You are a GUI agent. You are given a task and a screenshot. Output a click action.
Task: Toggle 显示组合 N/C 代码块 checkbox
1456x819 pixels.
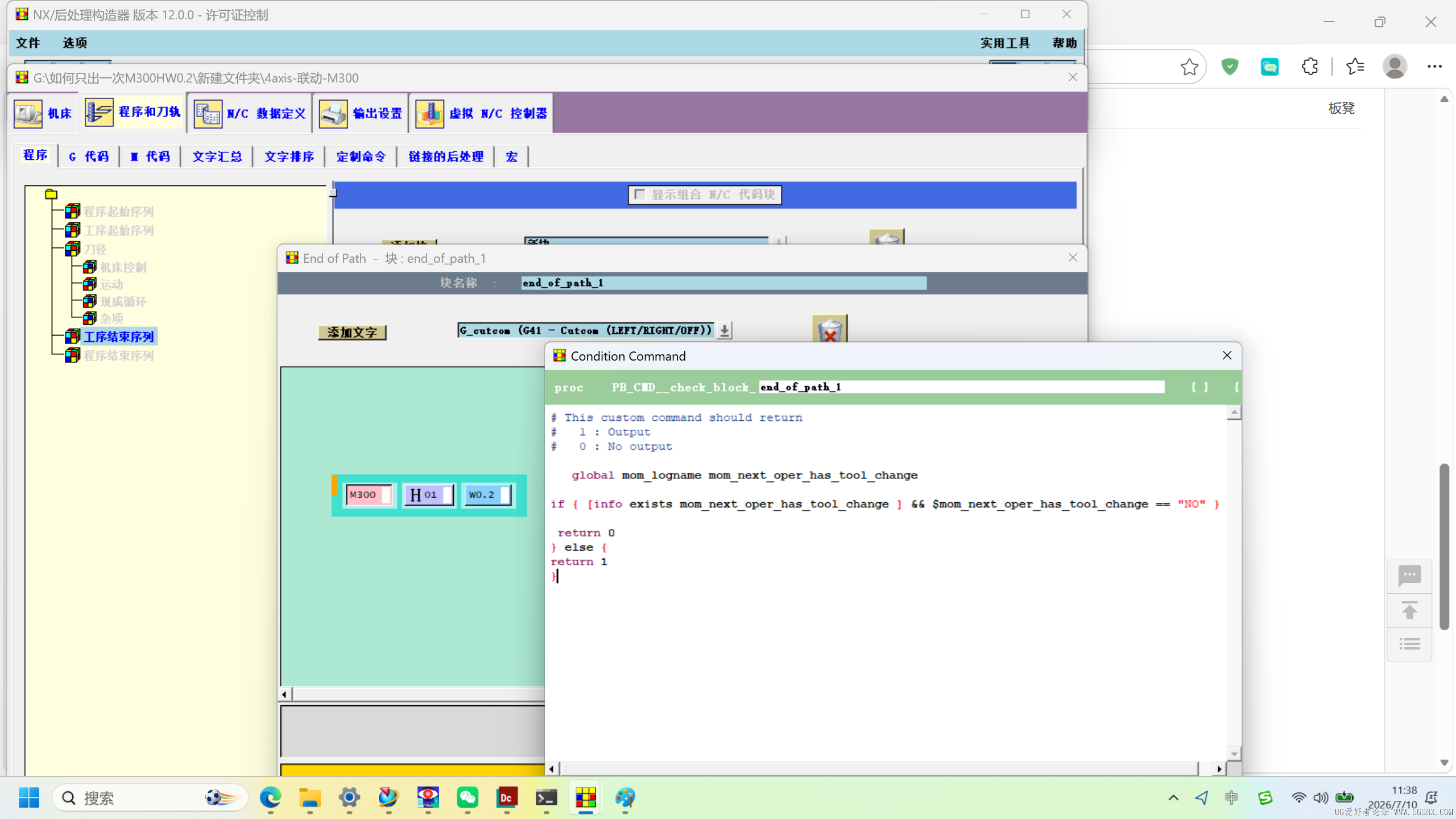coord(639,195)
